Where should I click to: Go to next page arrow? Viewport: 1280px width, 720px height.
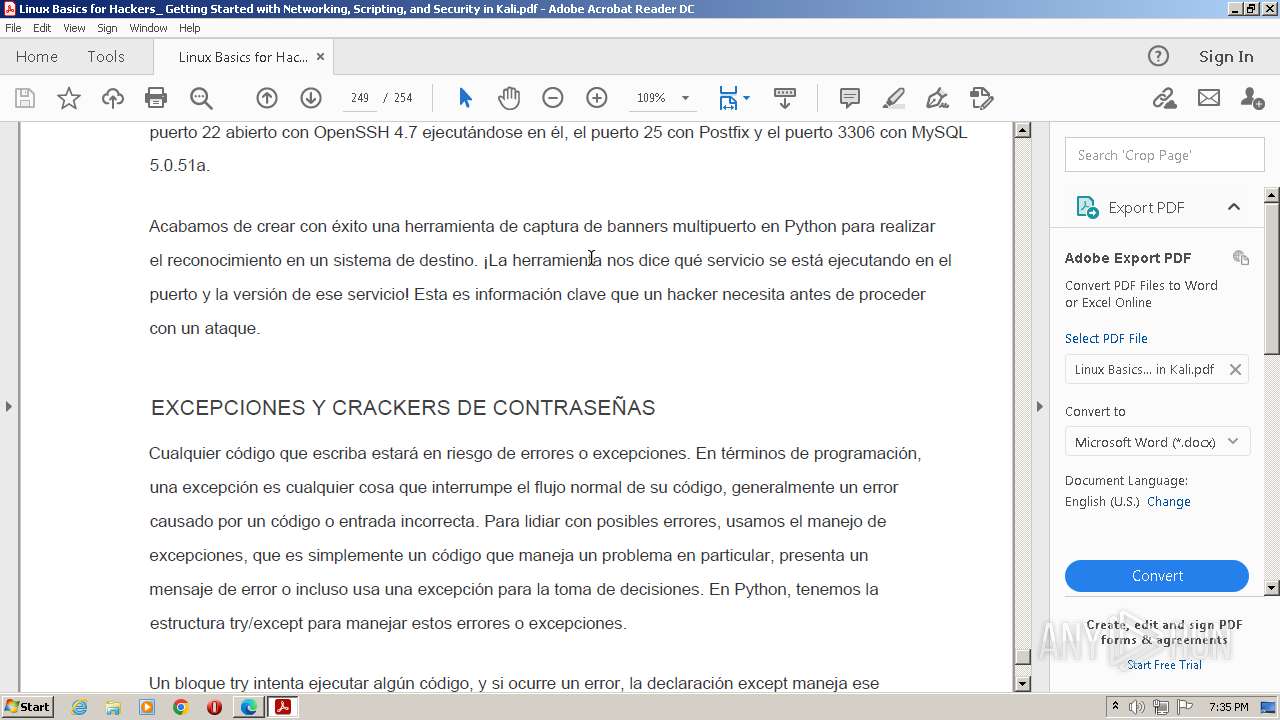pyautogui.click(x=310, y=98)
